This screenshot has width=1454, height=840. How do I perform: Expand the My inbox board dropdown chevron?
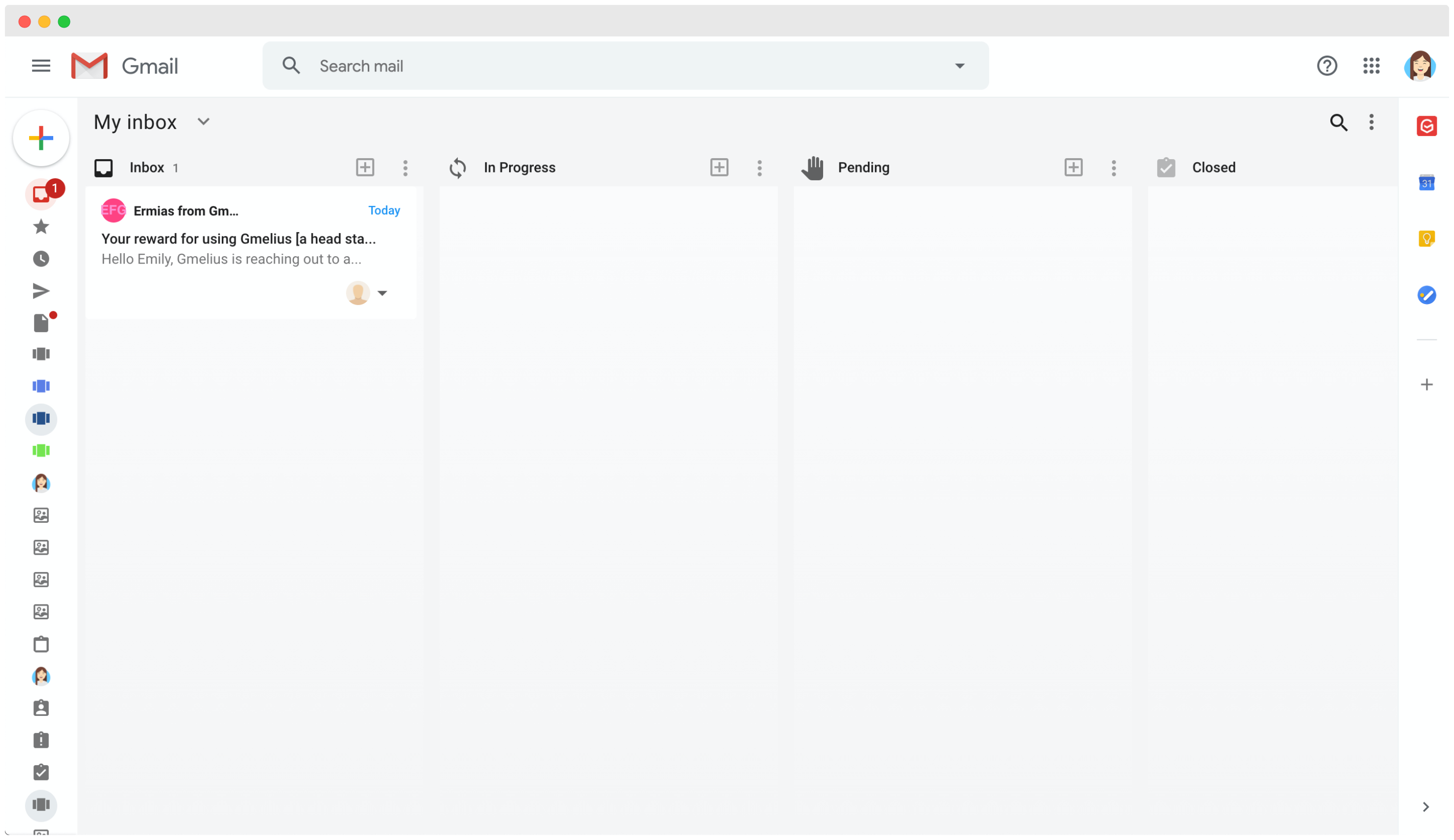(x=203, y=122)
